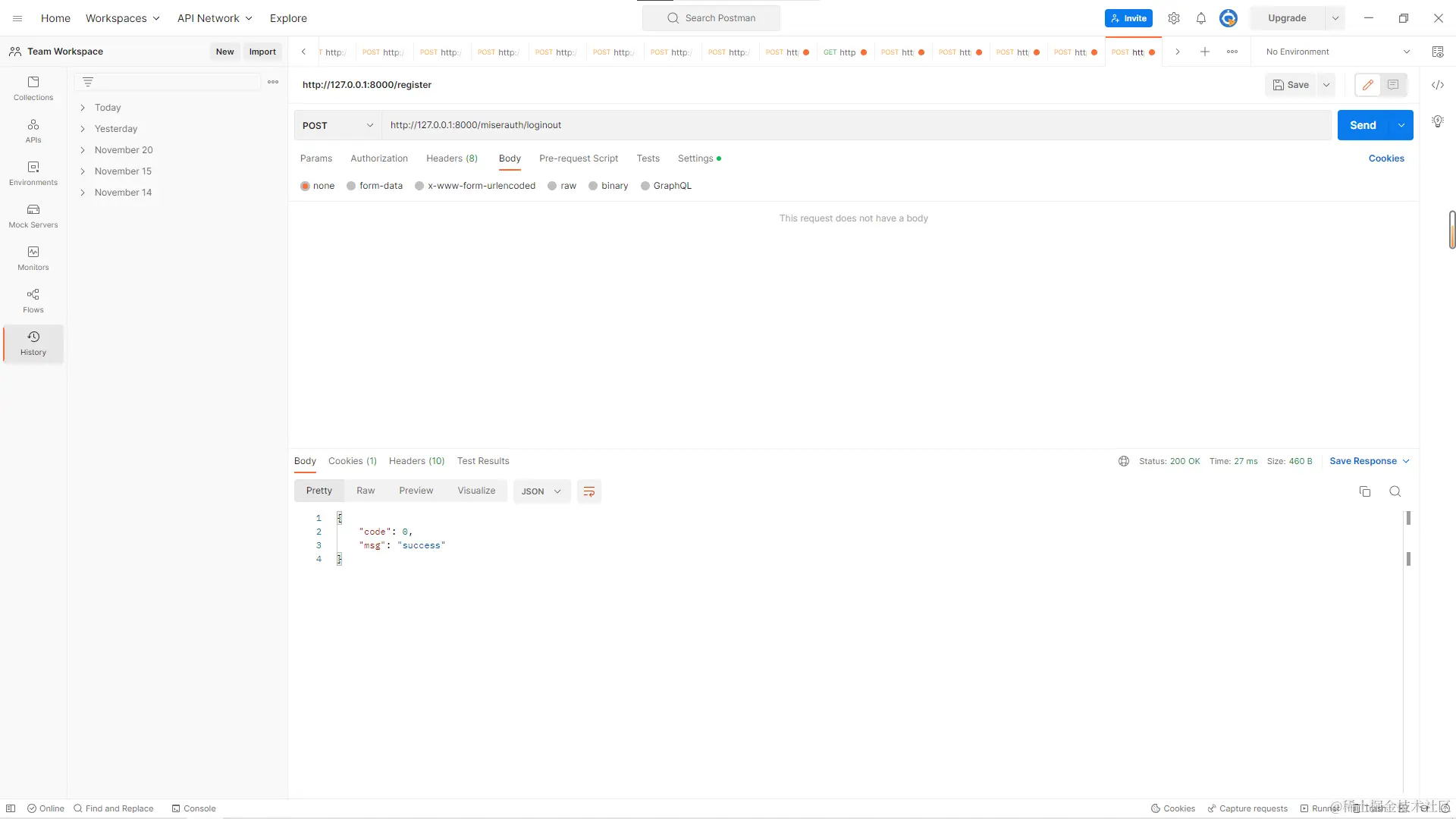Screen dimensions: 1456x819
Task: Open the Workspaces menu
Action: tap(123, 18)
